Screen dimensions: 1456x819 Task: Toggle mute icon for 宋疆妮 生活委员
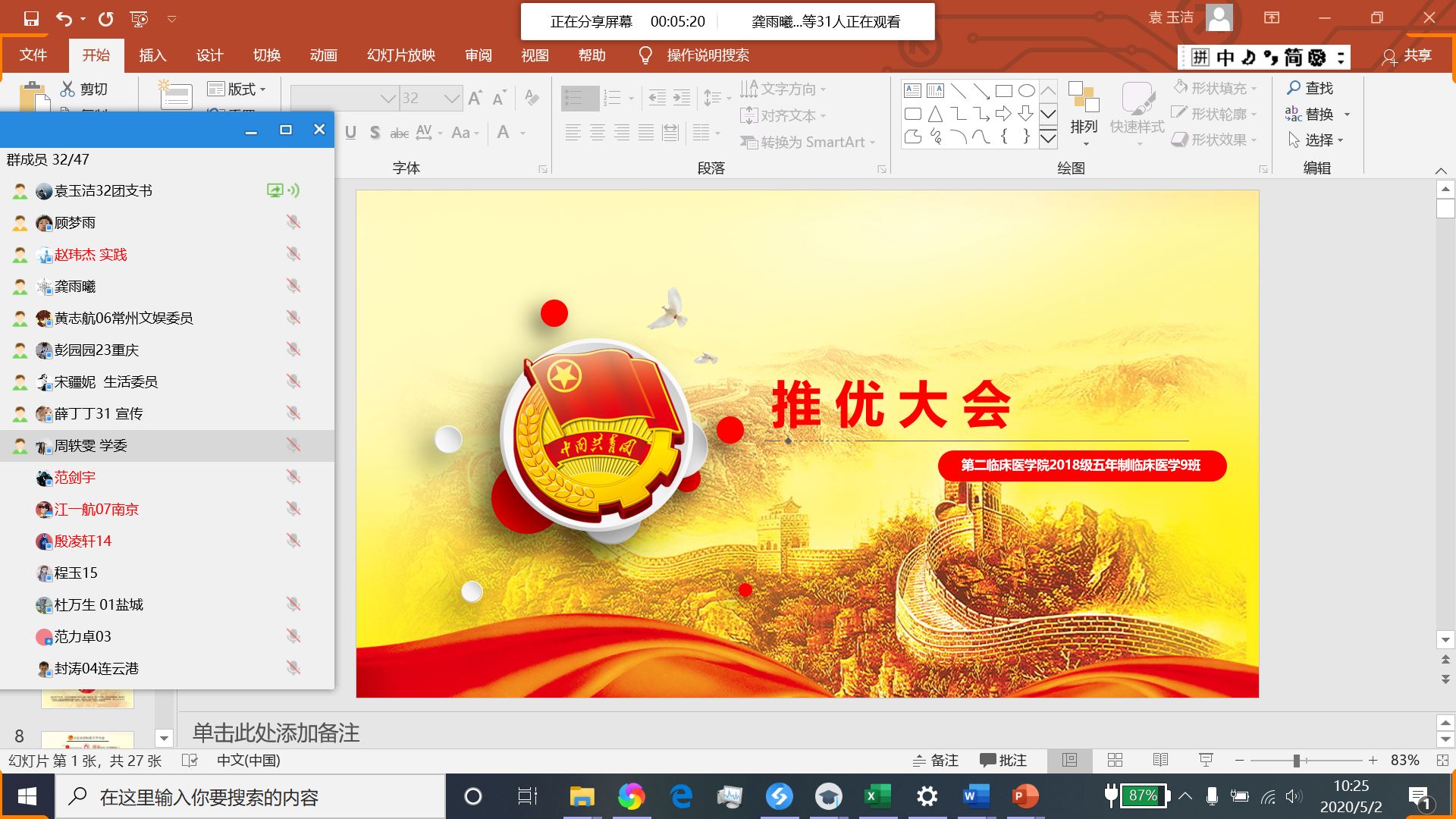pos(293,381)
